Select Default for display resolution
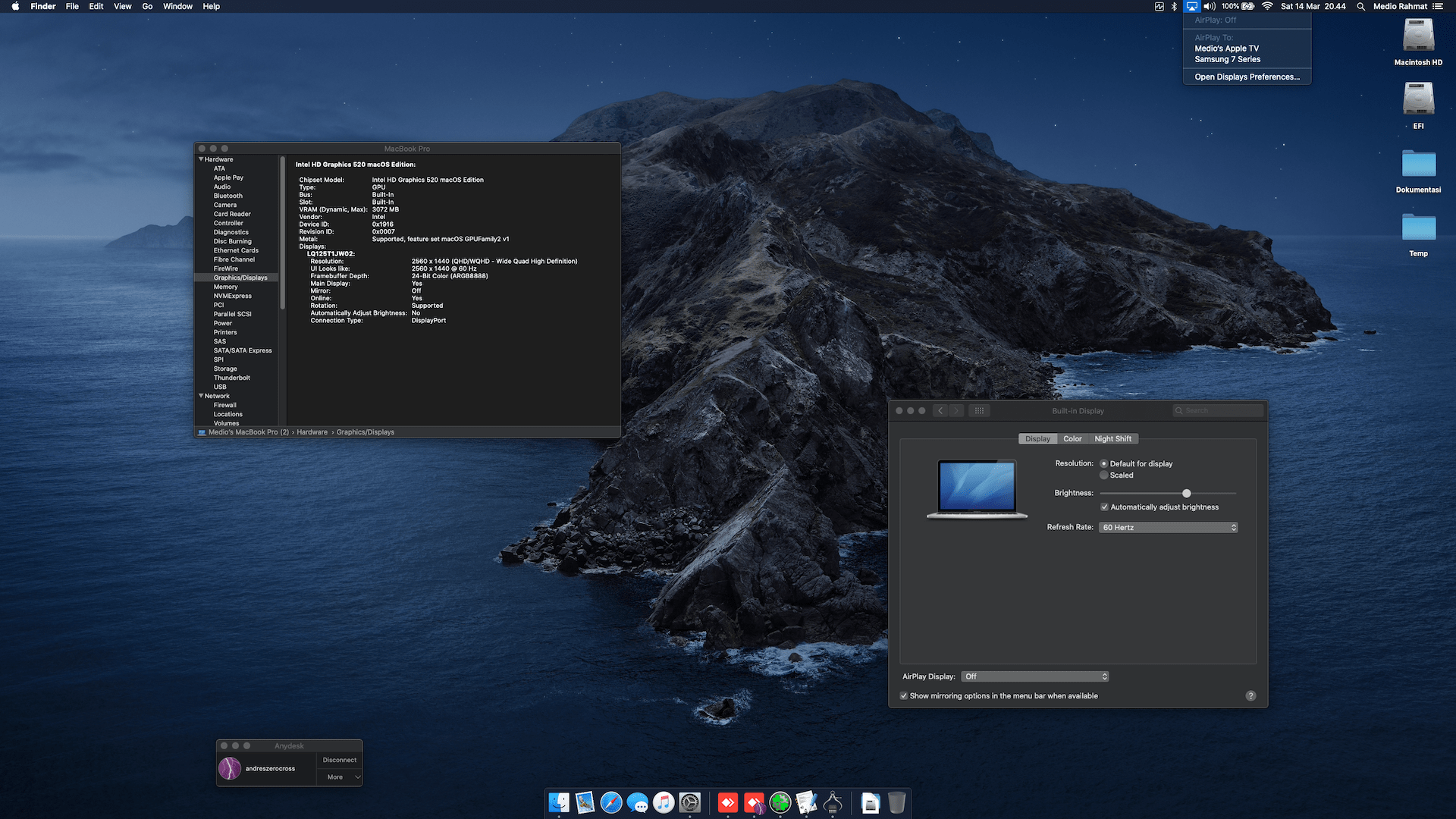Image resolution: width=1456 pixels, height=819 pixels. tap(1104, 464)
